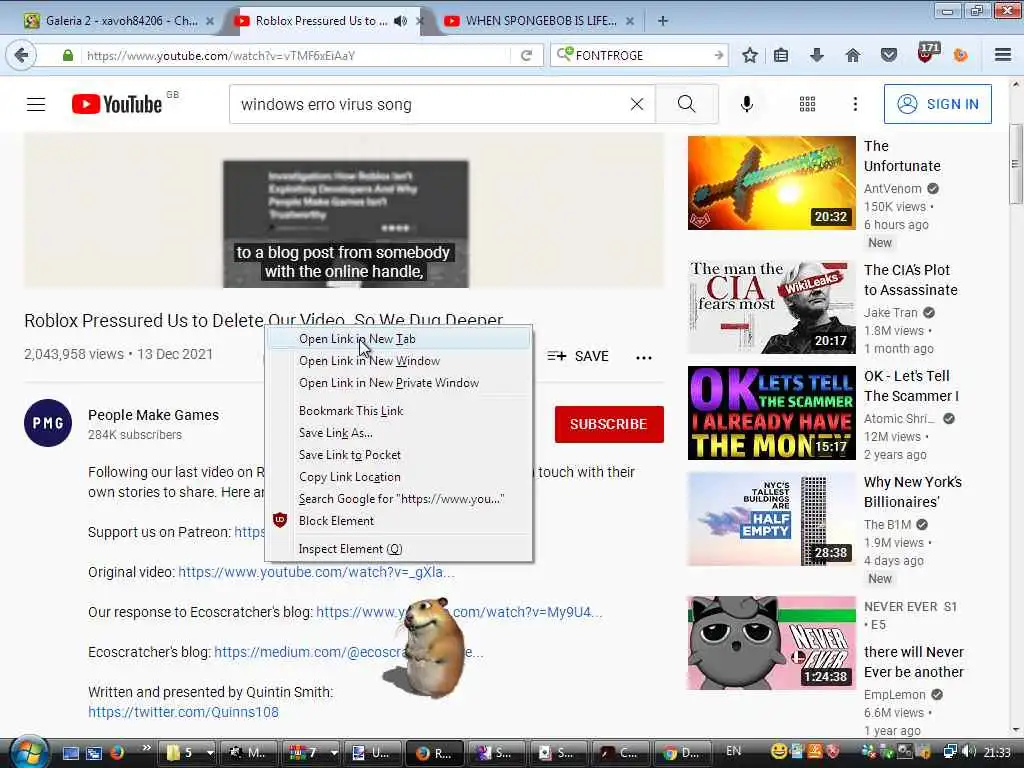Click the SAVE to playlist button
1024x768 pixels.
[x=578, y=357]
